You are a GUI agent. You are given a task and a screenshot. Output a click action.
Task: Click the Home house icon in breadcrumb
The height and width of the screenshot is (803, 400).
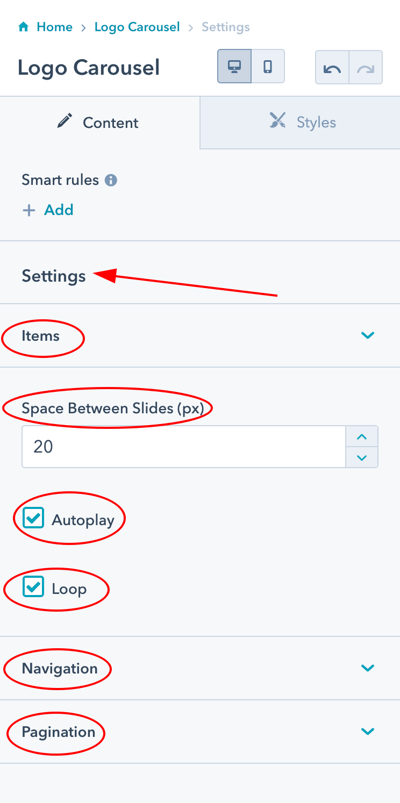(x=23, y=27)
